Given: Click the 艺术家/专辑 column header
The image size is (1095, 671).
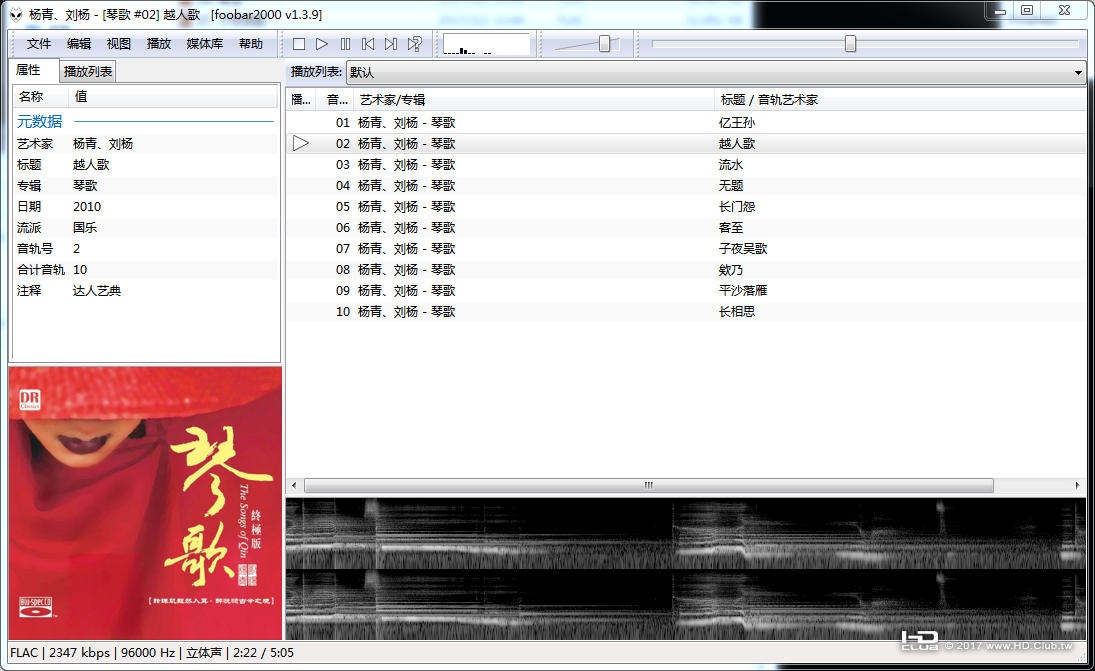Looking at the screenshot, I should 534,100.
